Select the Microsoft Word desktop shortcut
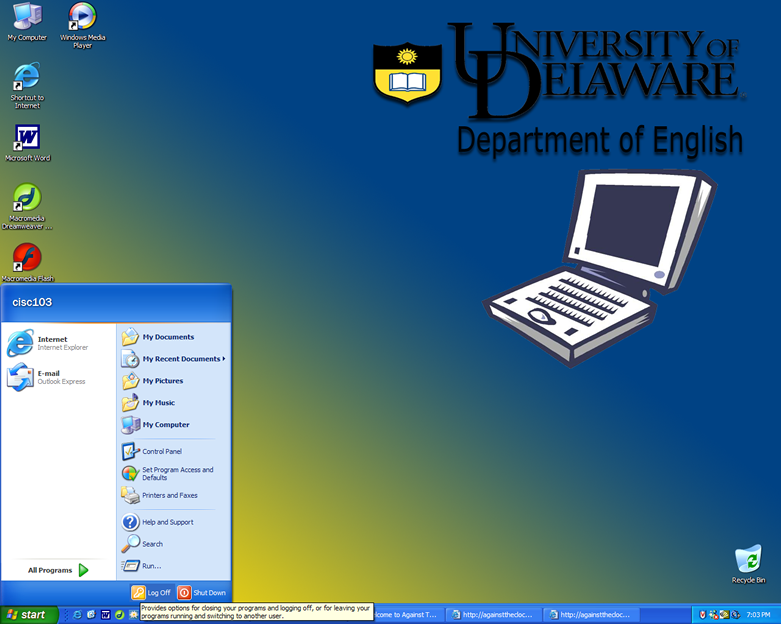The width and height of the screenshot is (784, 628). pyautogui.click(x=28, y=143)
